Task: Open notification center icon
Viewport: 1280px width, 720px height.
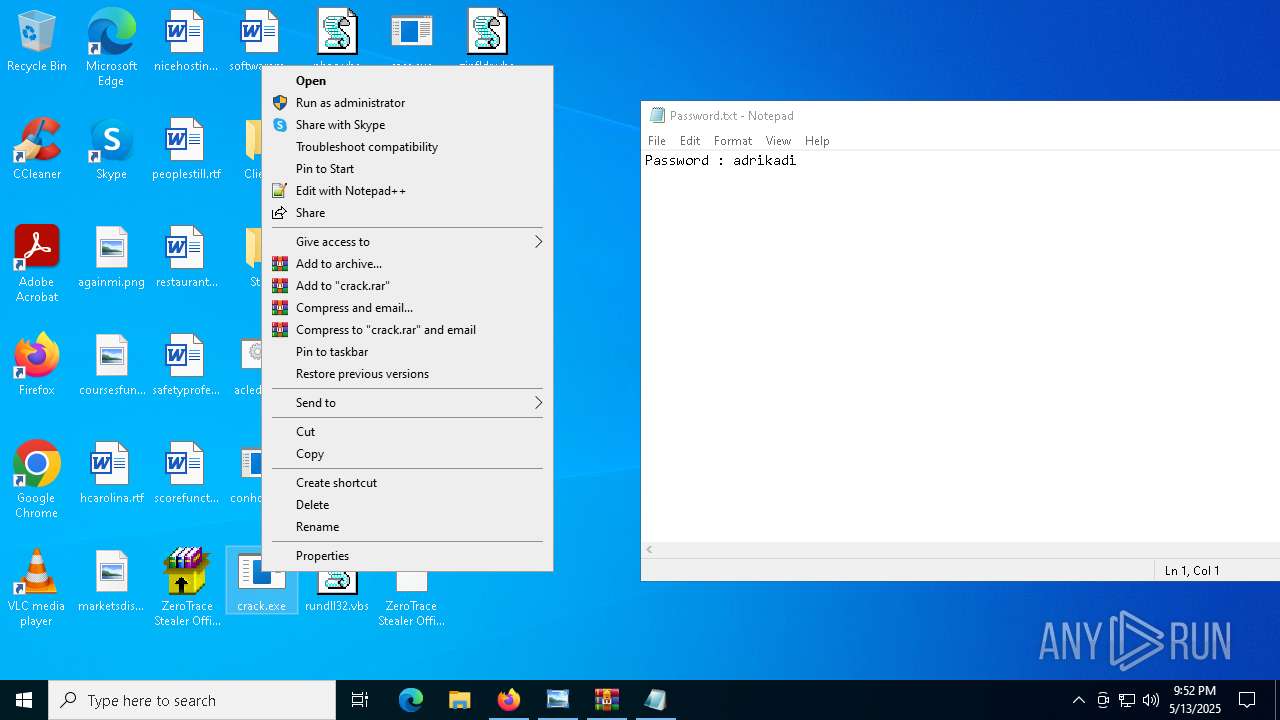Action: click(1247, 700)
